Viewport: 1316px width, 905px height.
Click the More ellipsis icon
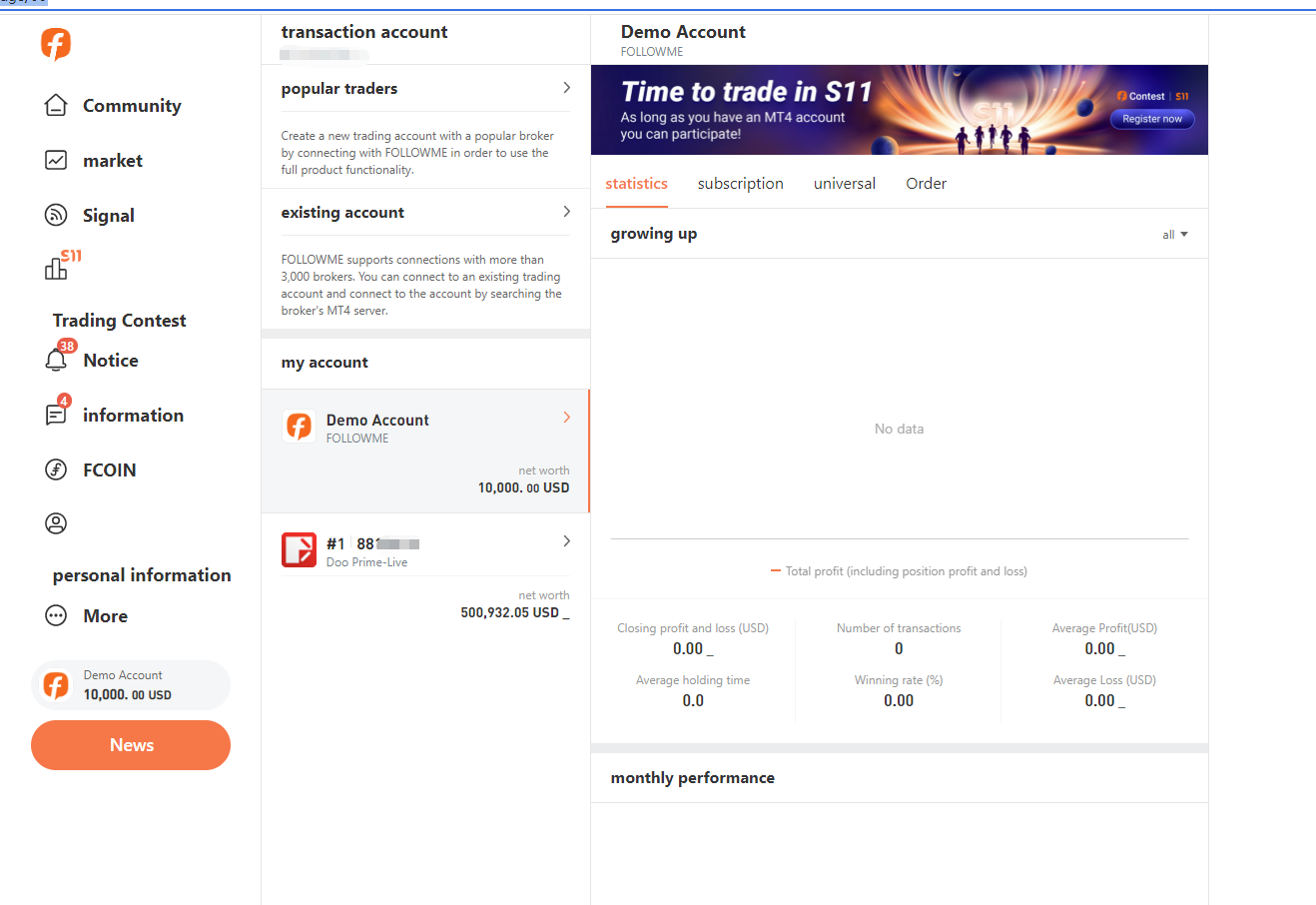point(56,616)
